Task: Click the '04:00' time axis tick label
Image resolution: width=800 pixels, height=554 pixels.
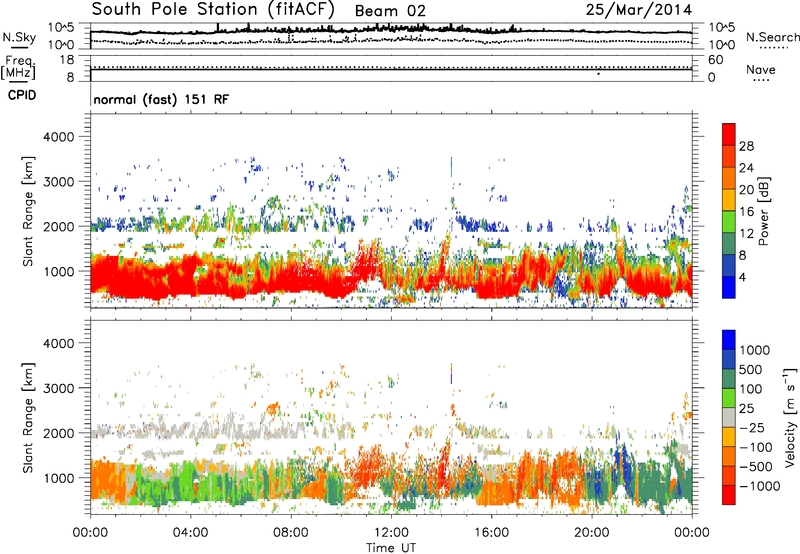Action: click(x=190, y=533)
